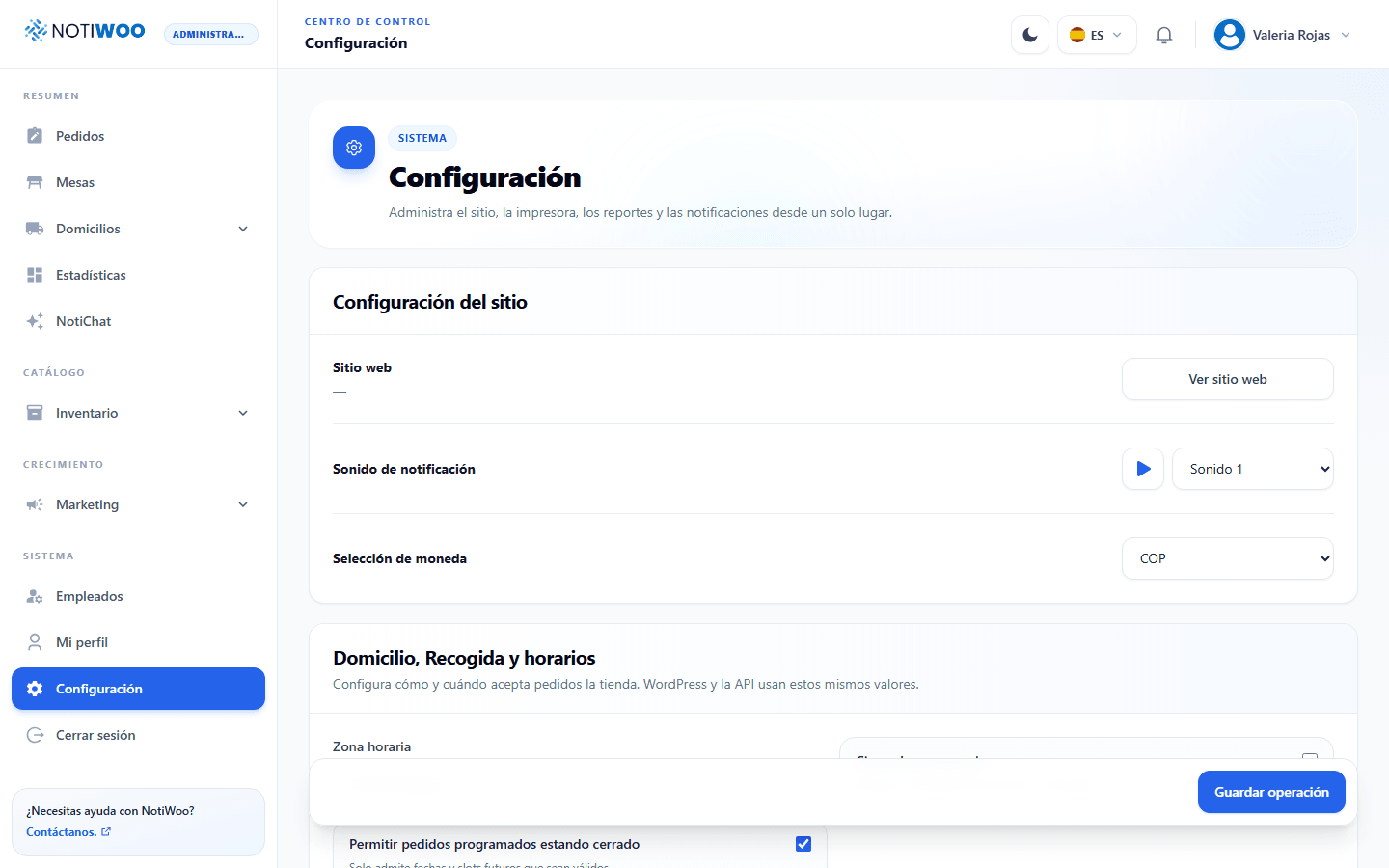Click the Zona horaria label

[371, 746]
